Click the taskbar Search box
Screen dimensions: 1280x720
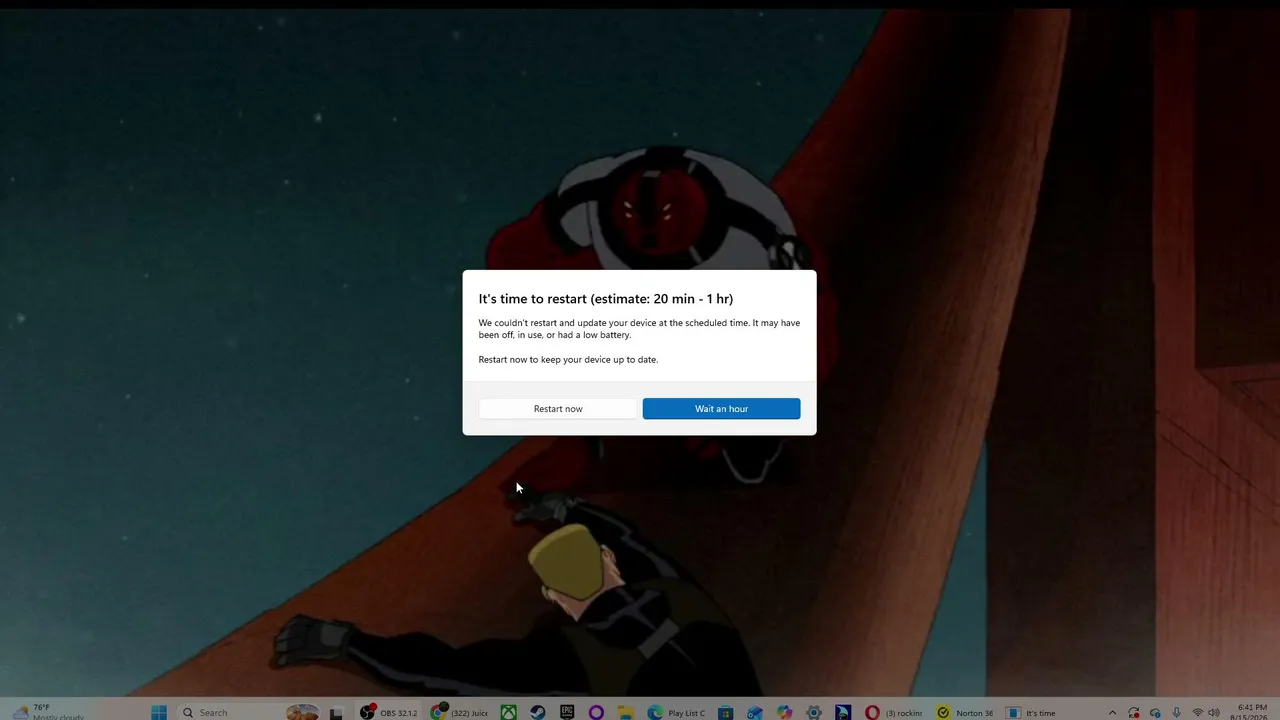tap(250, 712)
